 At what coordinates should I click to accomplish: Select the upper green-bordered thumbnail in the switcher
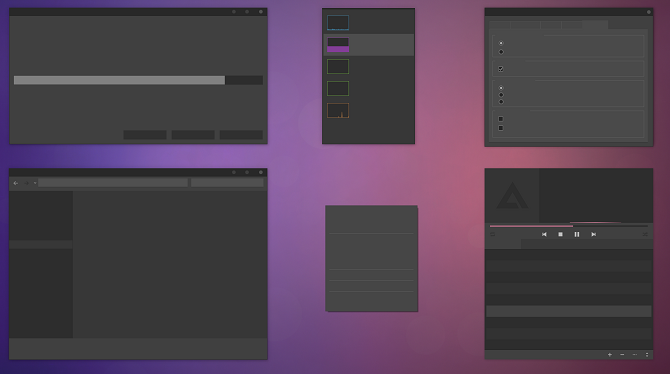(338, 67)
